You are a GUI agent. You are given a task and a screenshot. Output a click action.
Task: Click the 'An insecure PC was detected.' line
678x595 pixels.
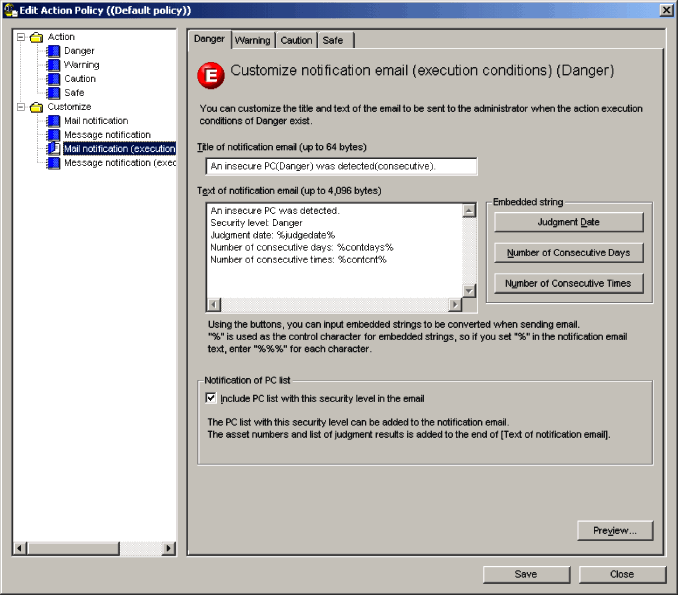tap(275, 211)
